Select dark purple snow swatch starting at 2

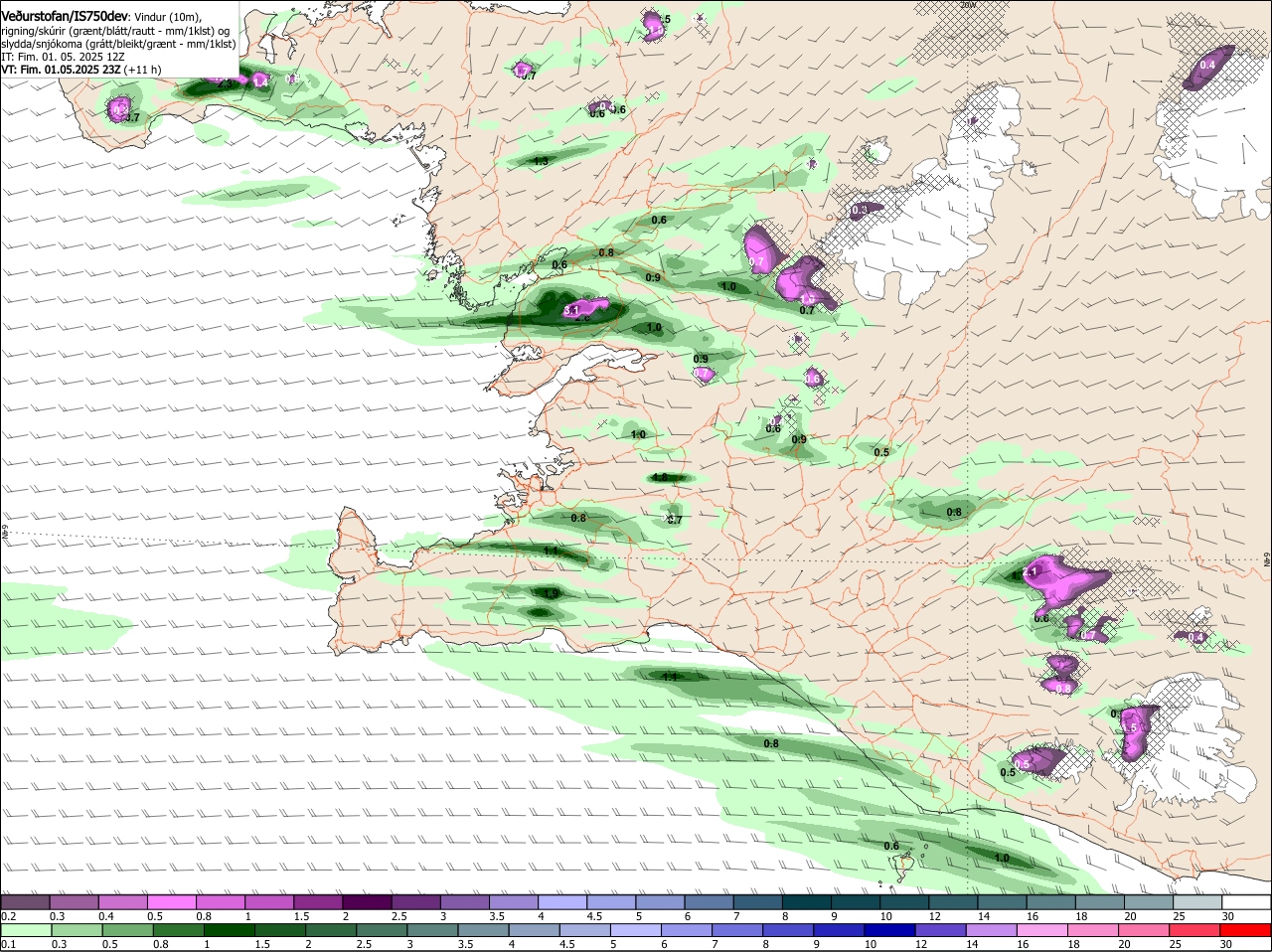tap(367, 902)
